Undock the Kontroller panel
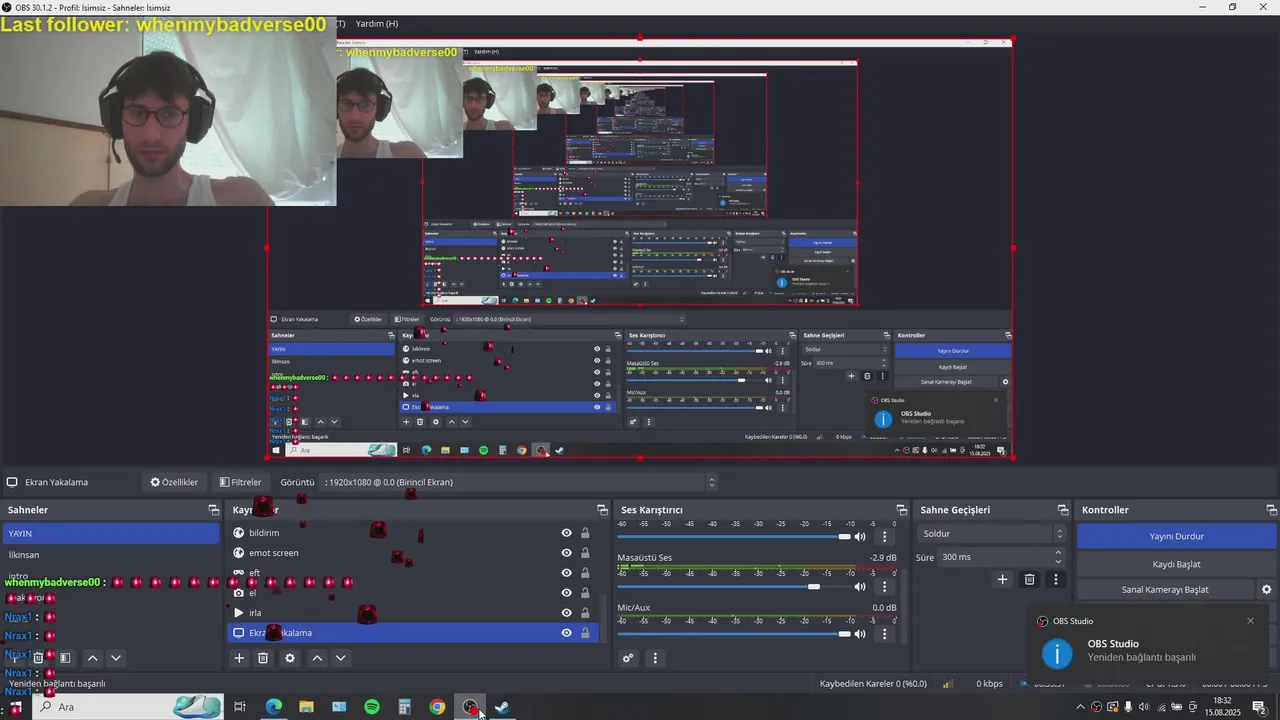The image size is (1280, 720). 1270,510
